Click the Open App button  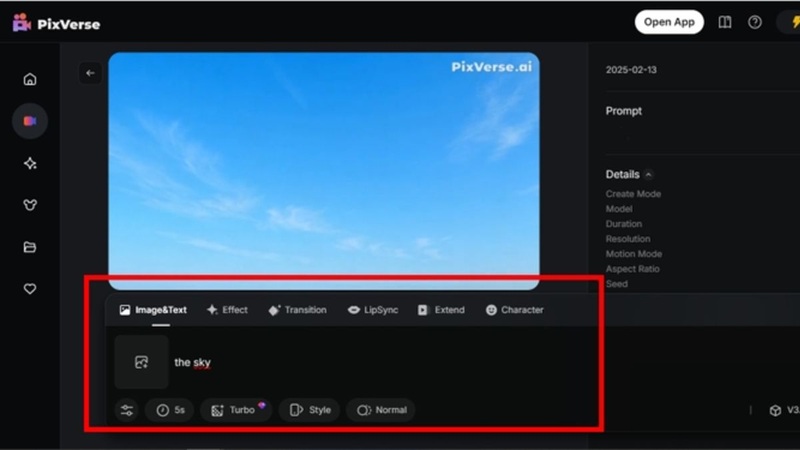click(669, 22)
